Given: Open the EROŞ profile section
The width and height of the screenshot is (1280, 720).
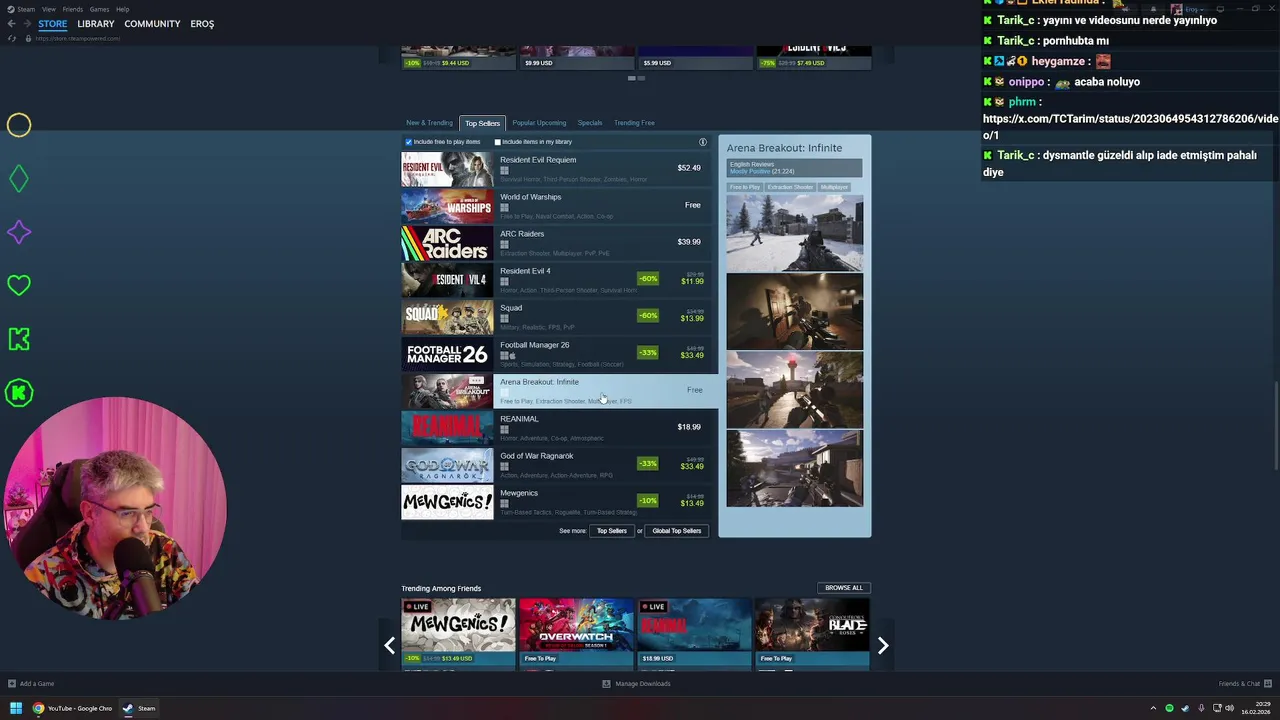Looking at the screenshot, I should [x=202, y=24].
